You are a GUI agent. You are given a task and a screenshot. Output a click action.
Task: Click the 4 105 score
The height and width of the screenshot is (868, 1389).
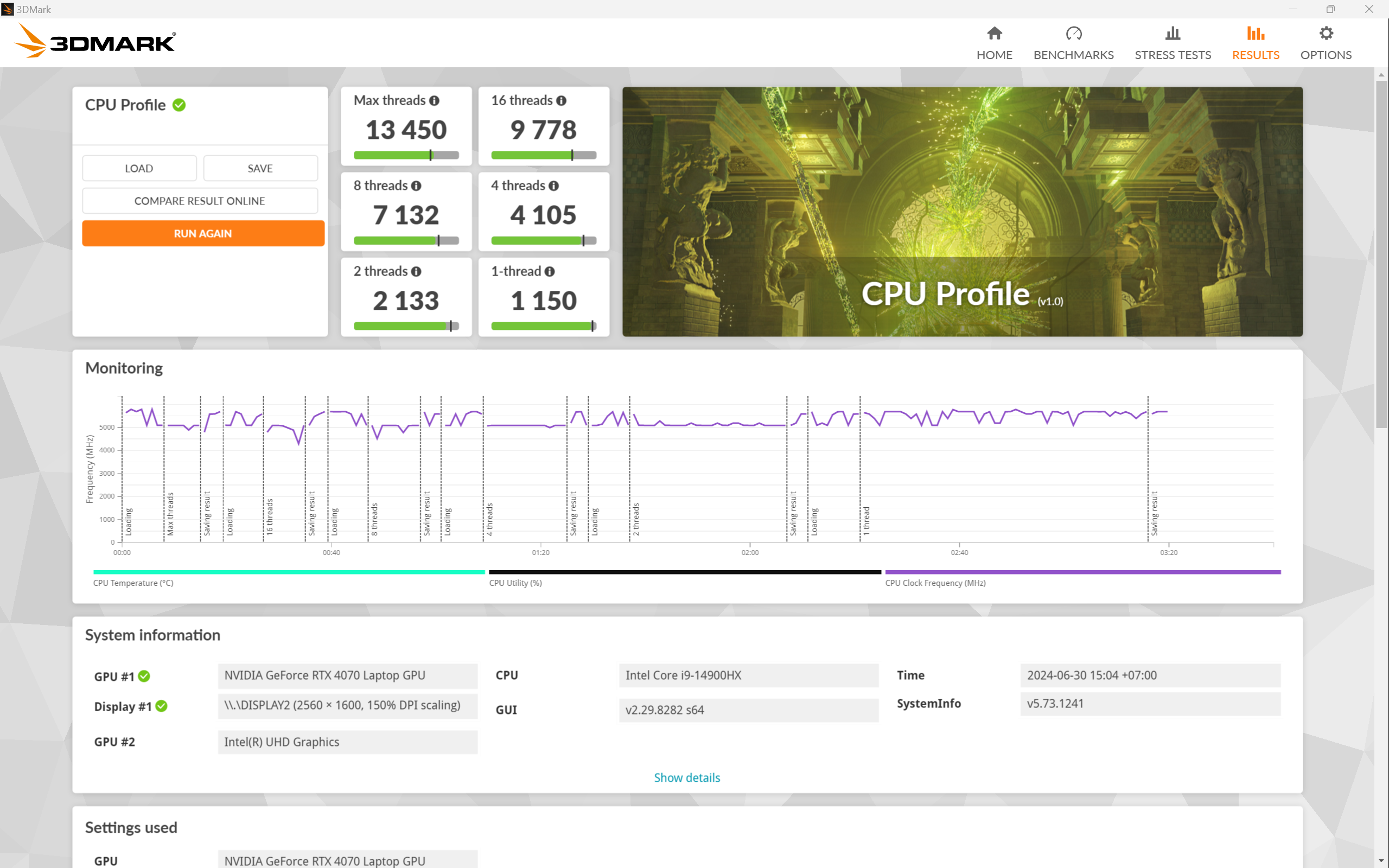click(544, 215)
